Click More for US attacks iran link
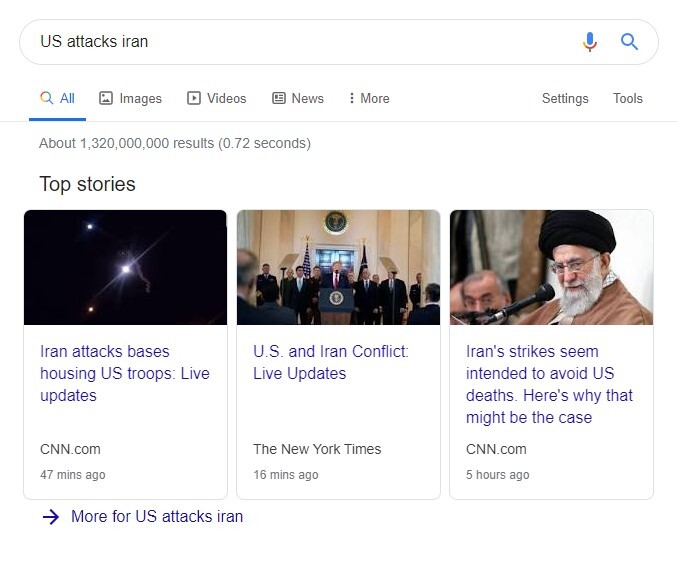The image size is (678, 562). point(157,517)
